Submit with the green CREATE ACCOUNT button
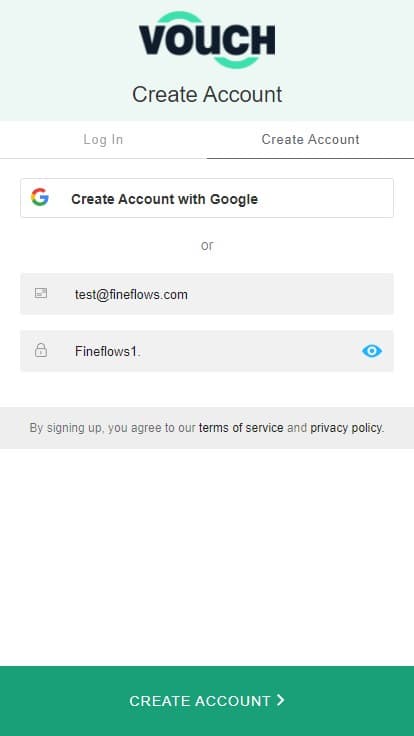Screen dimensions: 414x736 pos(207,701)
